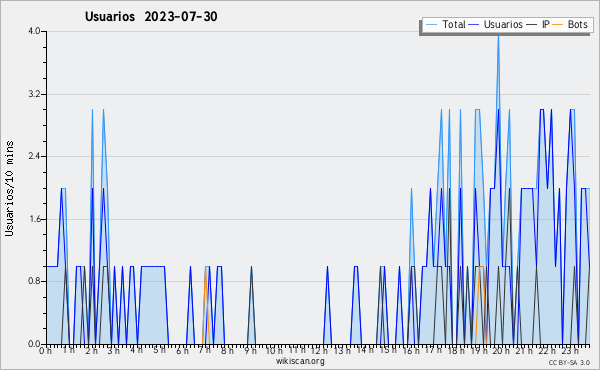Click the y-axis label '2.4'
This screenshot has width=600, height=370.
point(34,156)
